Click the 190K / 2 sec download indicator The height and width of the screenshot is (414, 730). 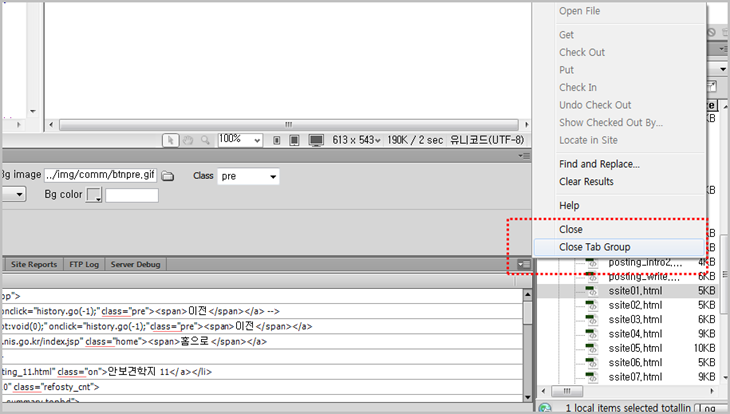point(415,140)
